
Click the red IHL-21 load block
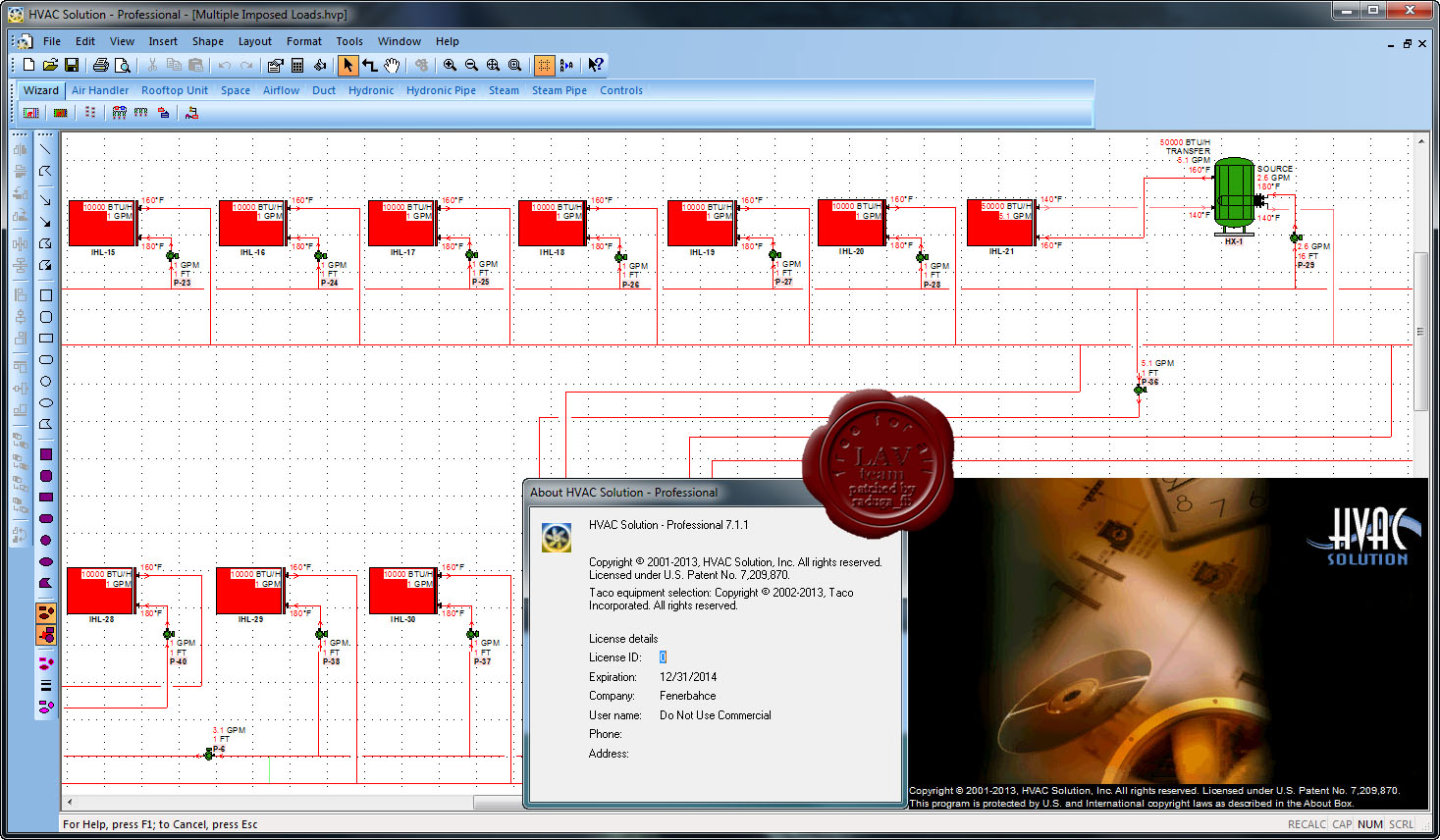tap(1000, 223)
